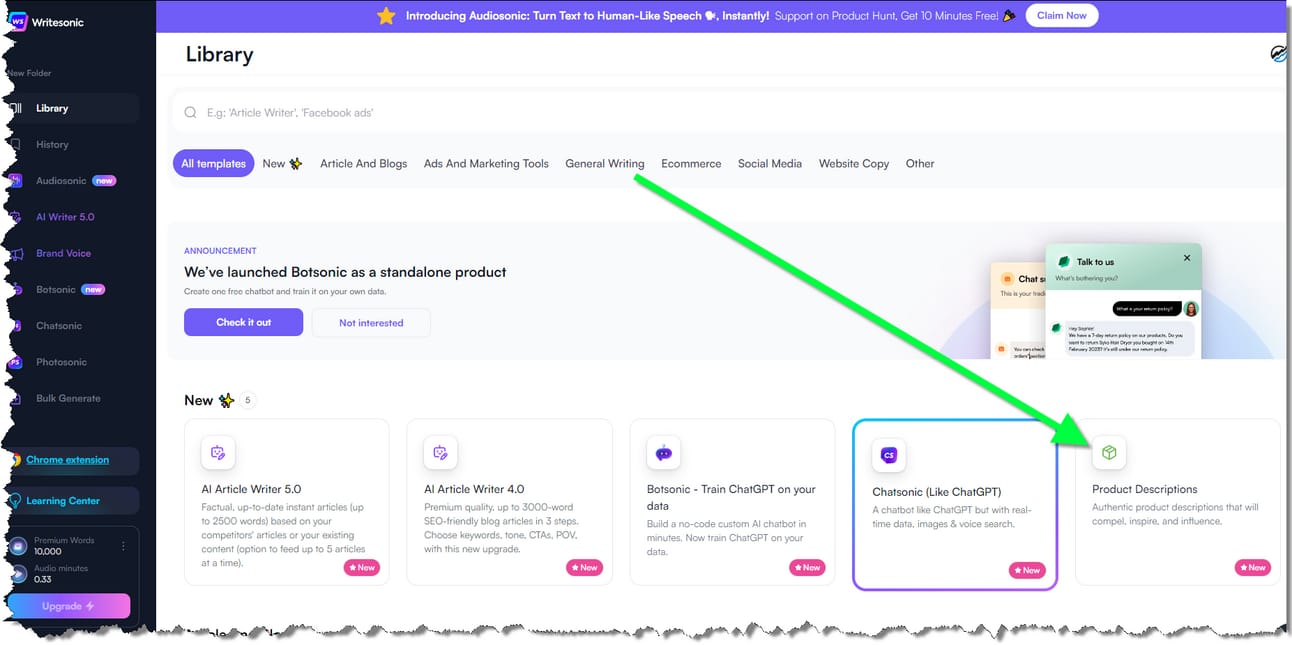The height and width of the screenshot is (645, 1292).
Task: Click the Botsonic new badge
Action: pos(93,290)
